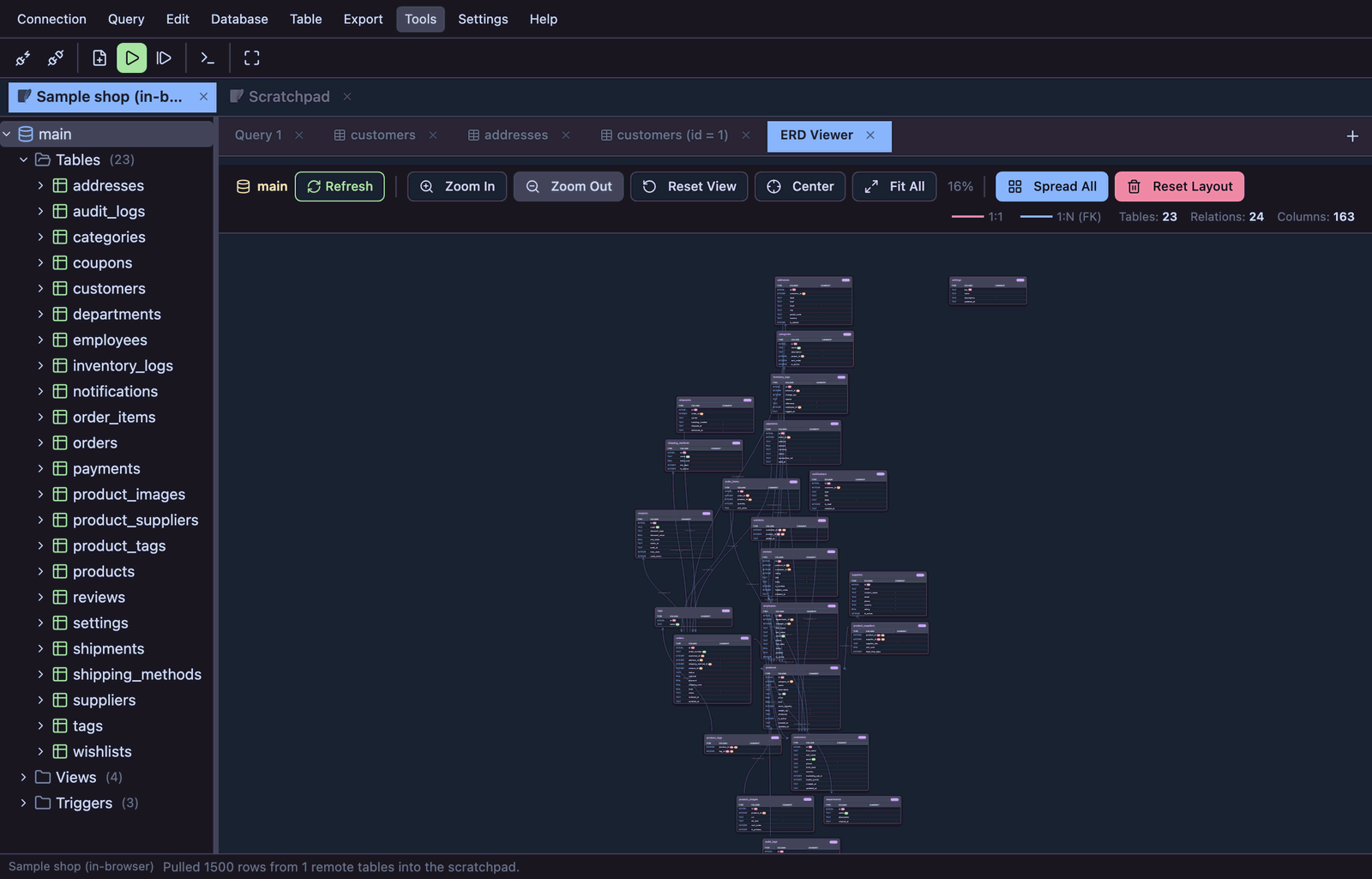1372x879 pixels.
Task: Click the Zoom Out button
Action: tap(569, 186)
